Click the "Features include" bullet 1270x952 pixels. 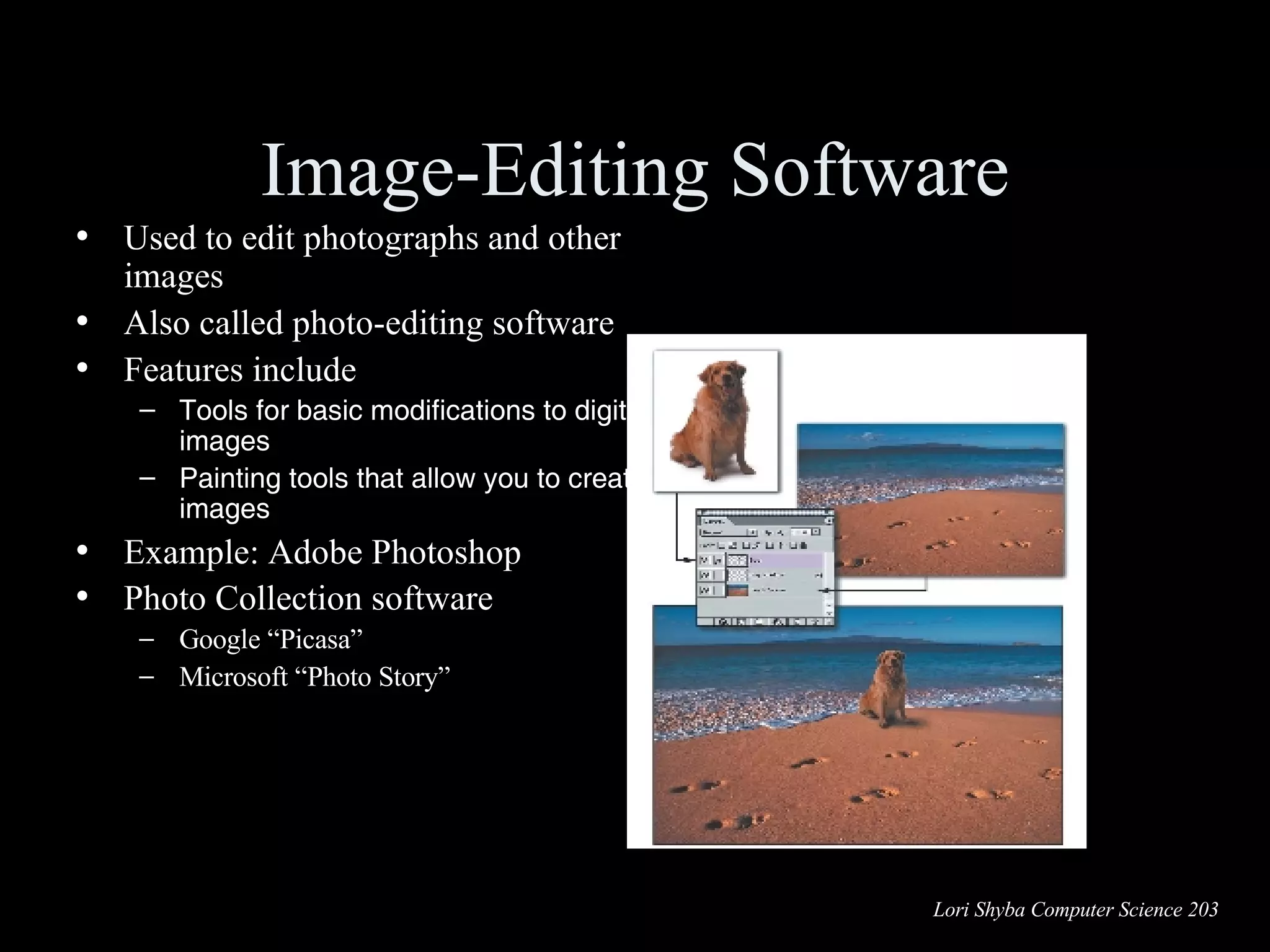click(240, 369)
